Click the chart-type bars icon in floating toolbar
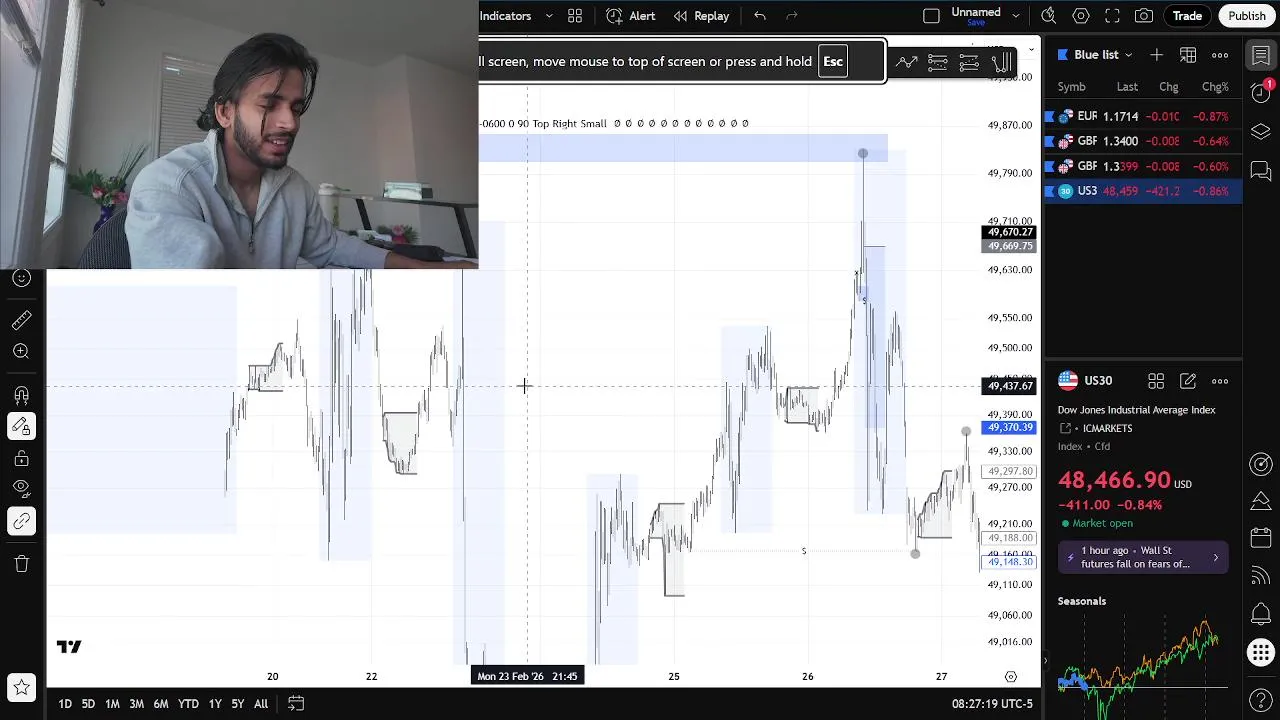This screenshot has height=720, width=1280. (1001, 63)
